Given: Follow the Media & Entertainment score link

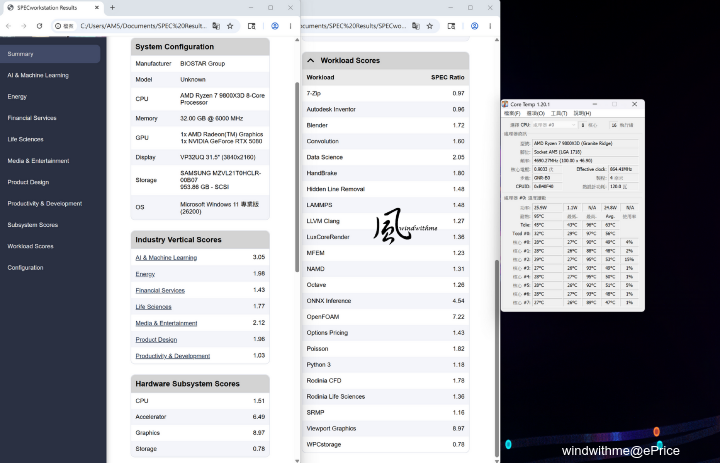Looking at the screenshot, I should (x=166, y=323).
